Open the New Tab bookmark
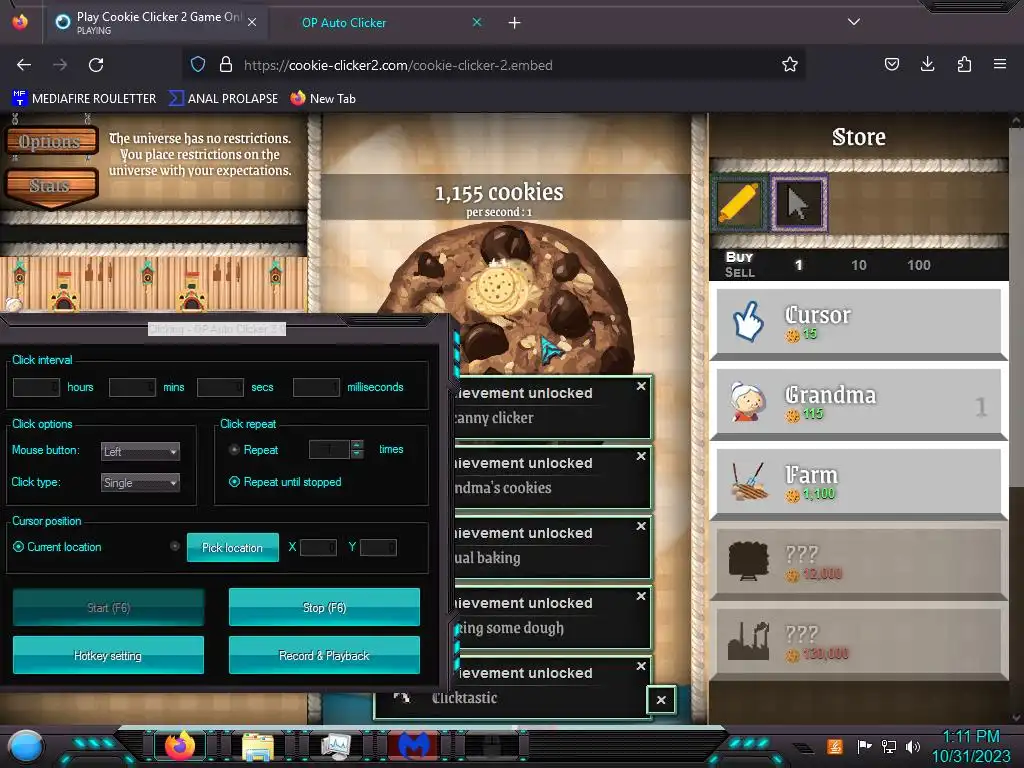 tap(323, 99)
